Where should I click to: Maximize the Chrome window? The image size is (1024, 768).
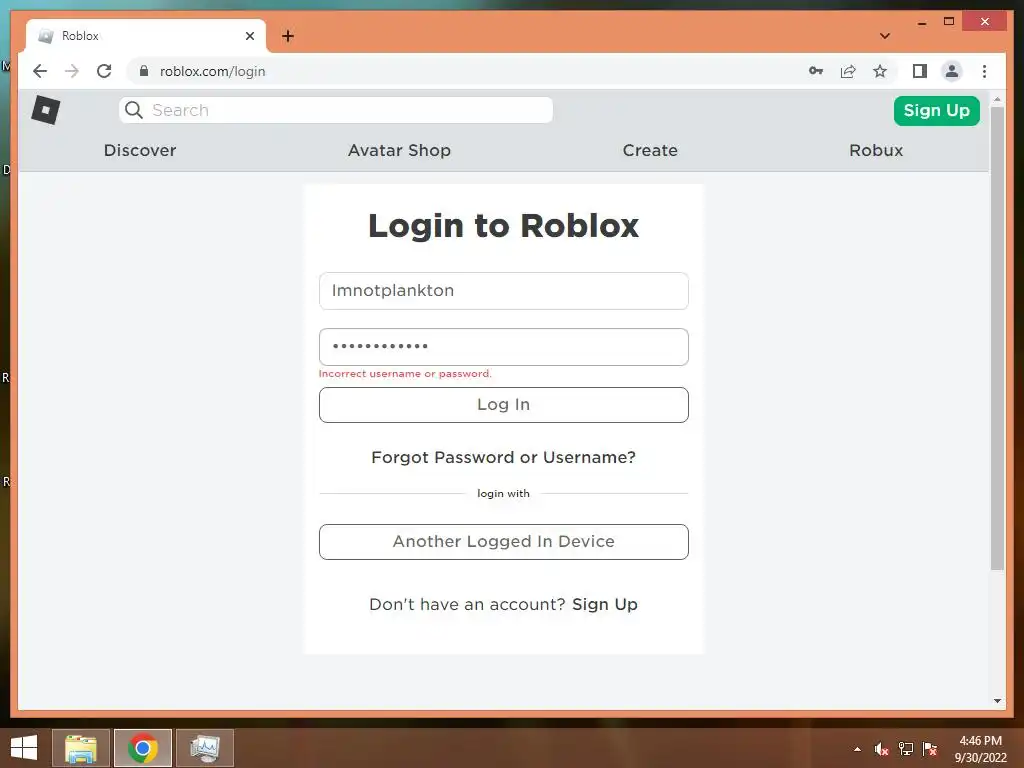pos(949,22)
